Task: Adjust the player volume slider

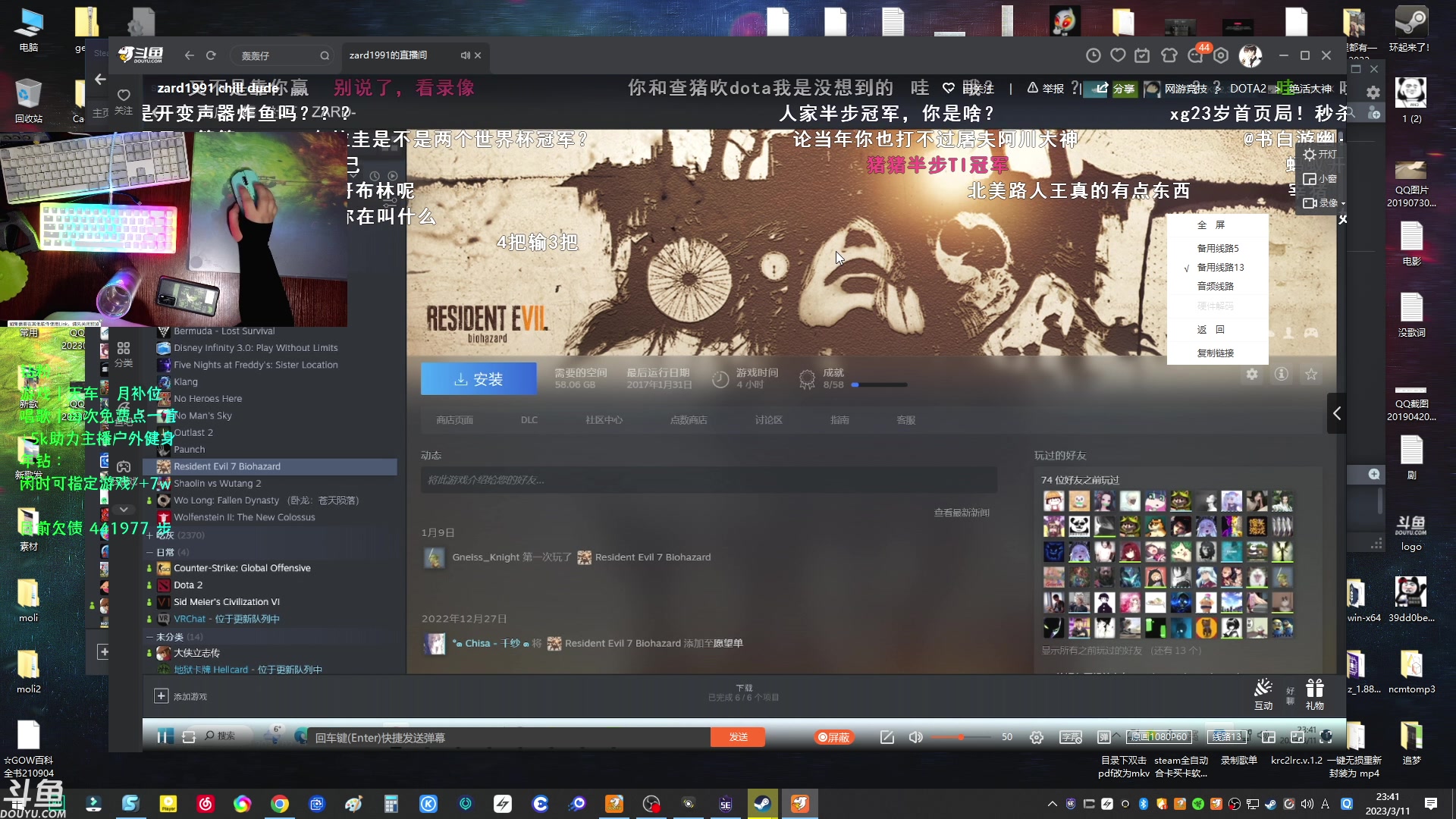Action: 960,737
